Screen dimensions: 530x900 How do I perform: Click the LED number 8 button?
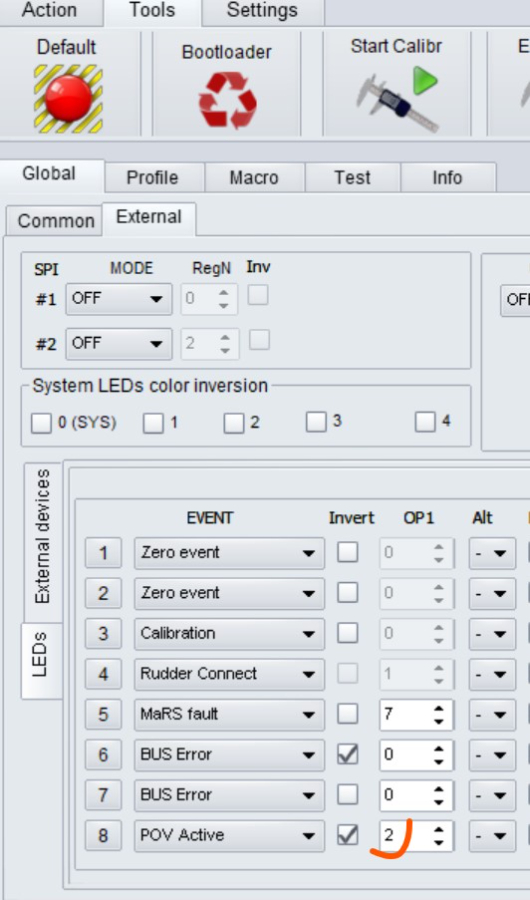click(103, 835)
